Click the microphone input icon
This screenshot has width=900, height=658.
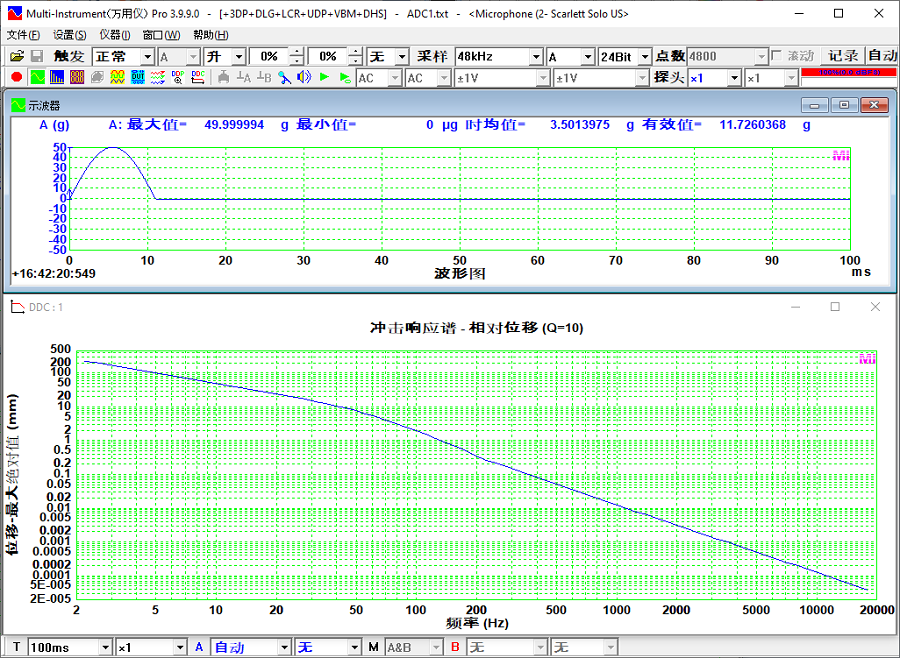(x=284, y=77)
